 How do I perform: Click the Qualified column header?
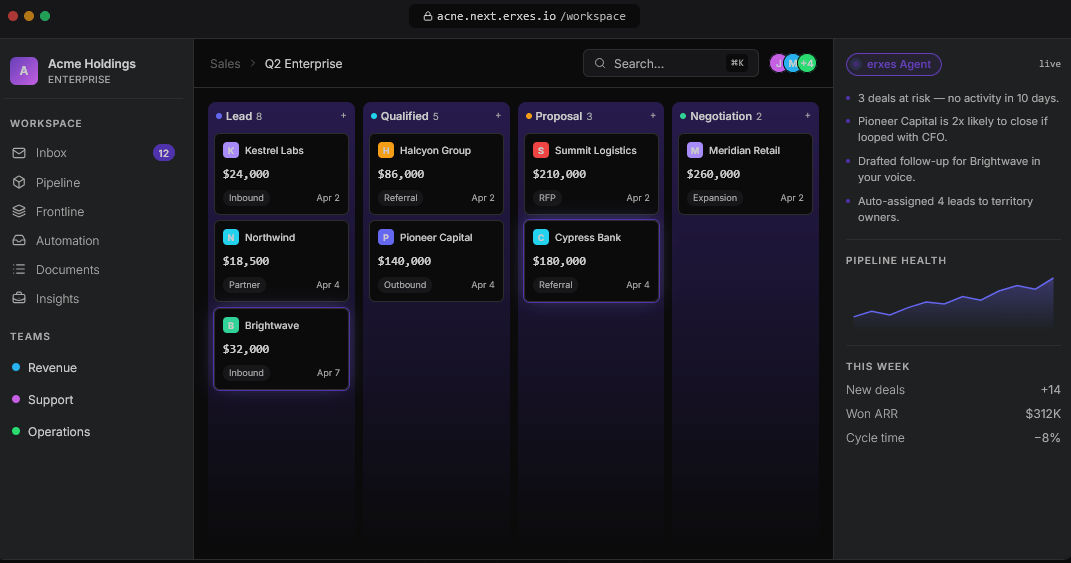tap(436, 116)
